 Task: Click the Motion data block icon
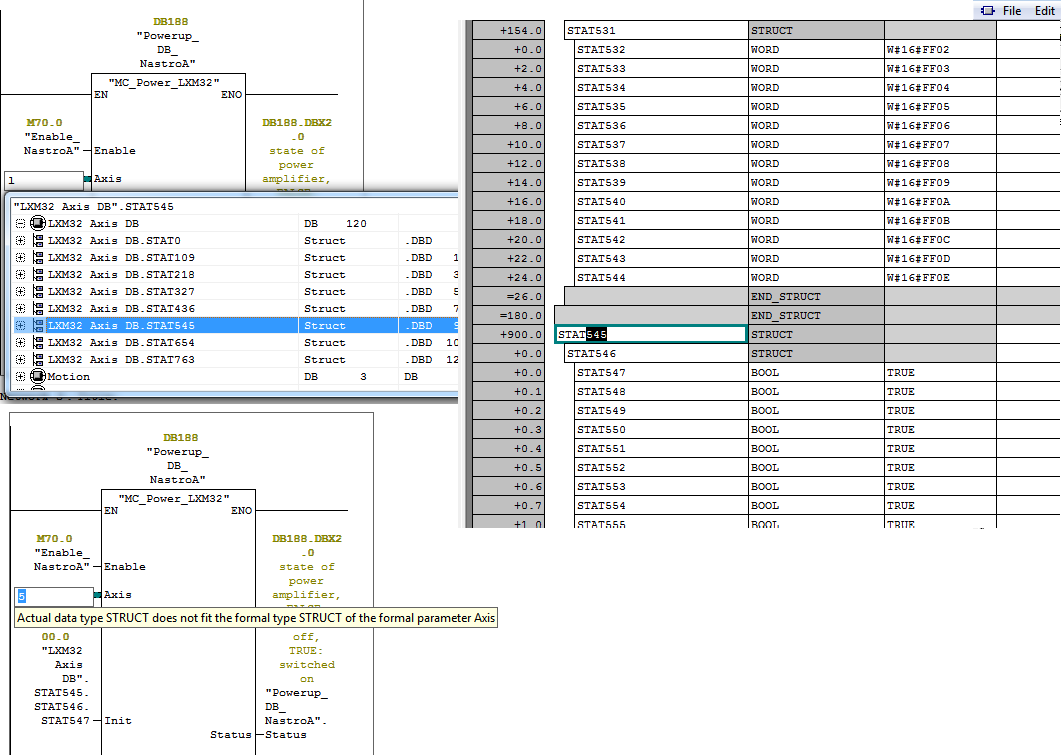pos(38,376)
